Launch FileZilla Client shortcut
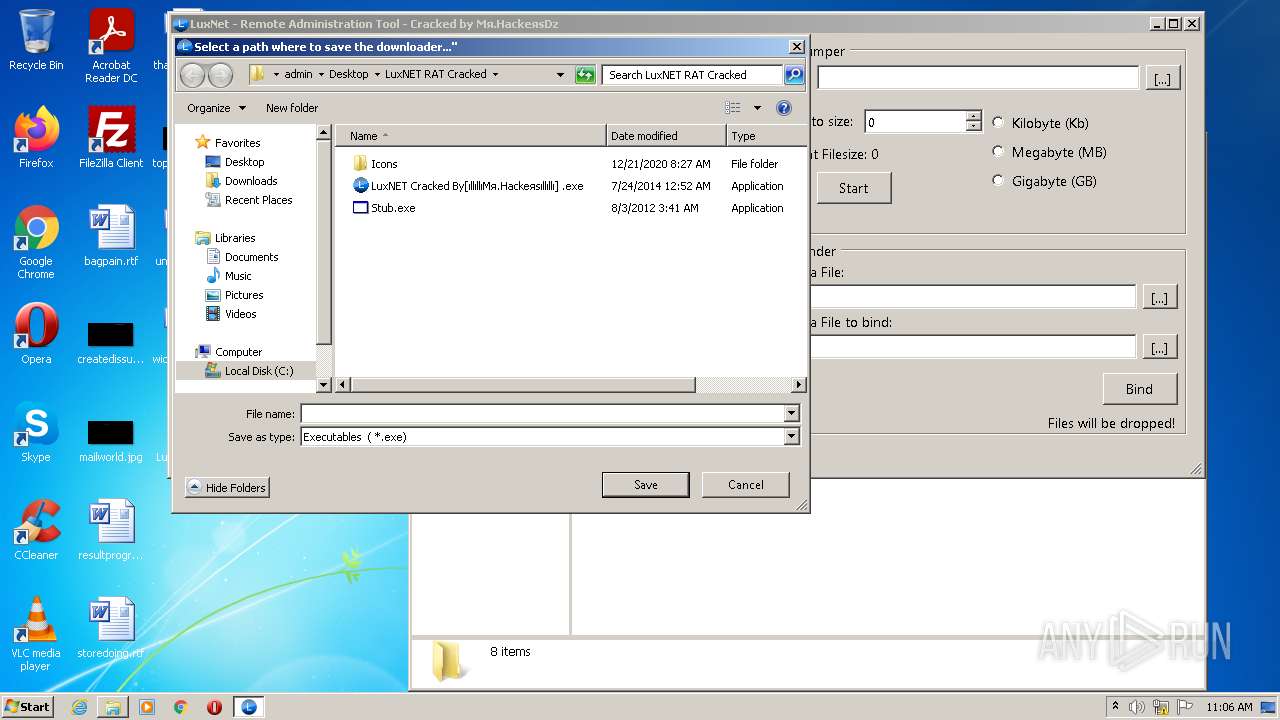1280x720 pixels. [111, 138]
